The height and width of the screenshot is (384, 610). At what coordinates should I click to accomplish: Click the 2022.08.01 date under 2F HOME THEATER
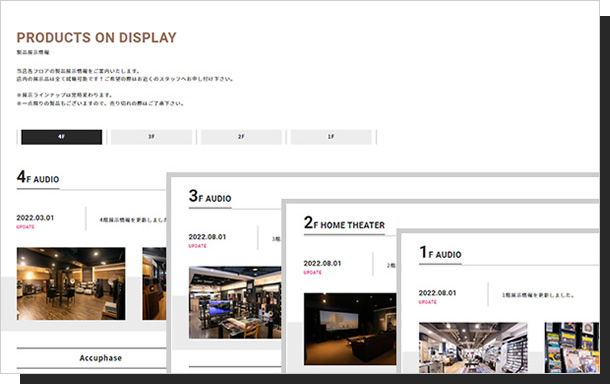(x=323, y=263)
